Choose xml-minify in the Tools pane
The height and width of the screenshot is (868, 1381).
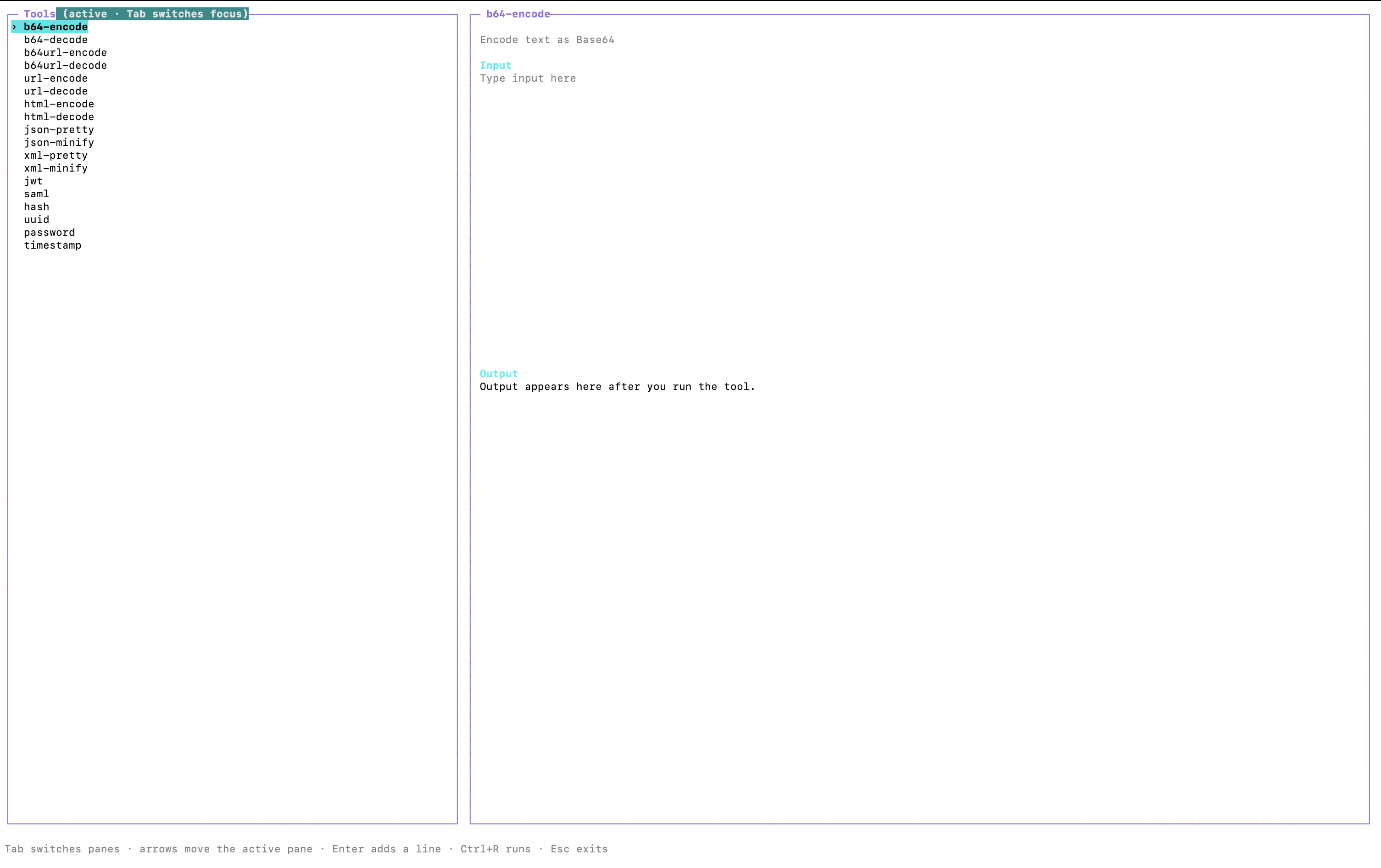56,168
